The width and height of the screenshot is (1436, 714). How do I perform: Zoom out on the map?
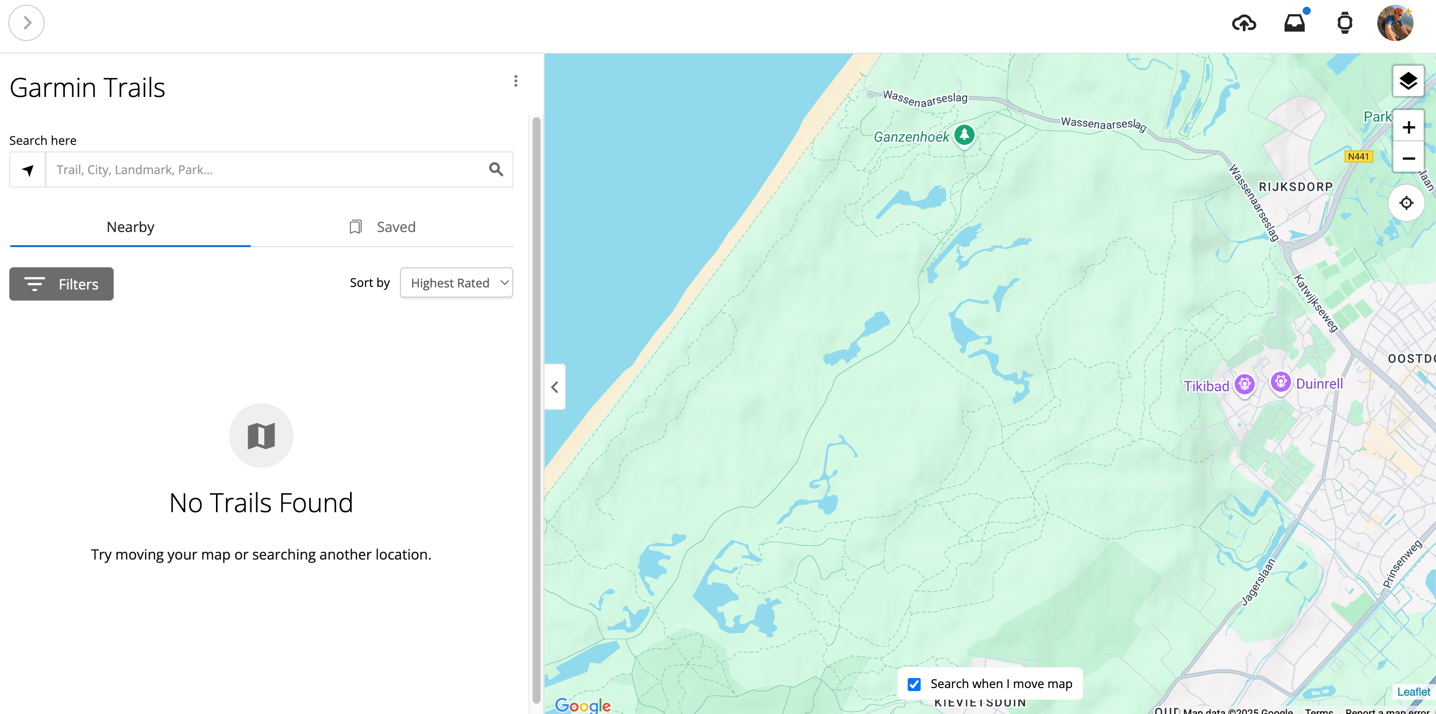click(x=1408, y=158)
